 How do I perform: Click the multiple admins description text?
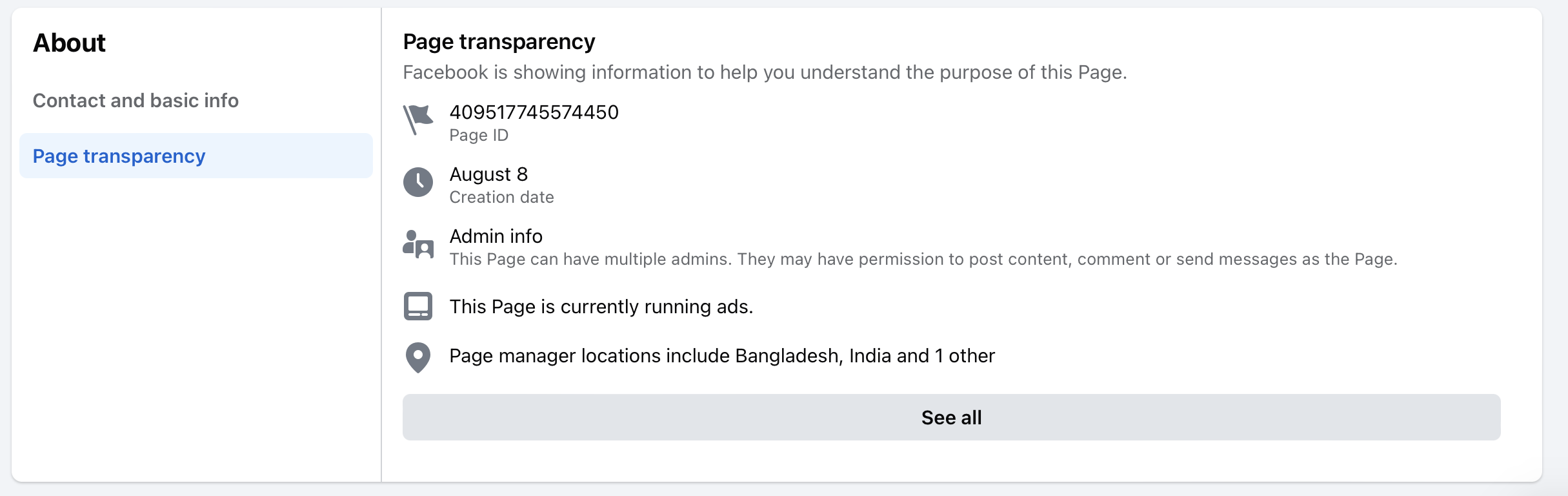coord(923,260)
